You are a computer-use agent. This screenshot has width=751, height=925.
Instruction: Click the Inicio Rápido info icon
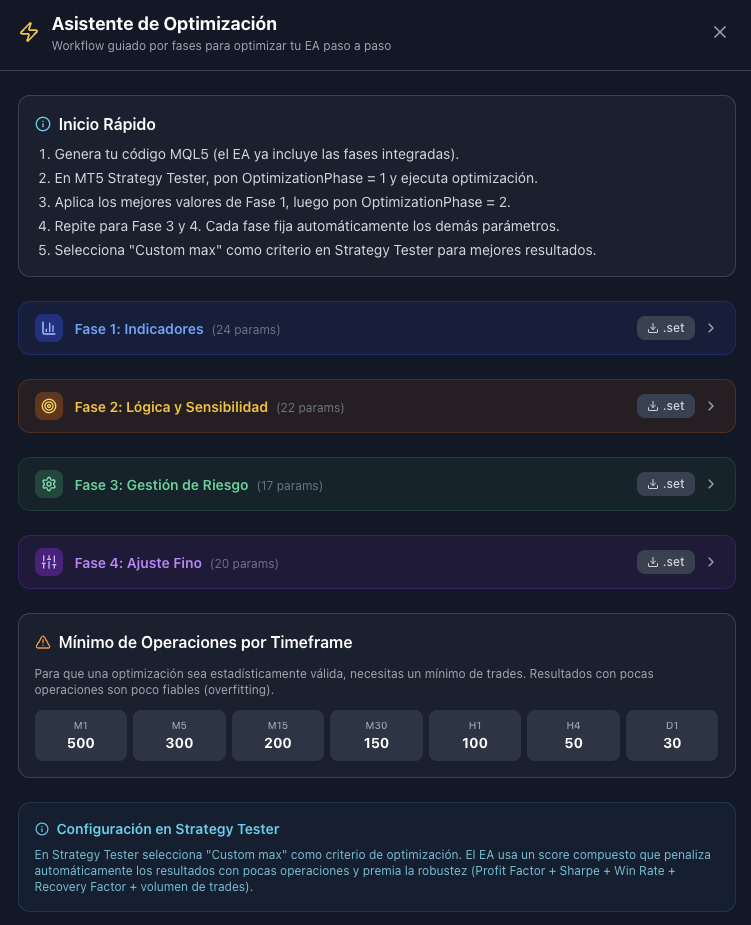tap(43, 125)
